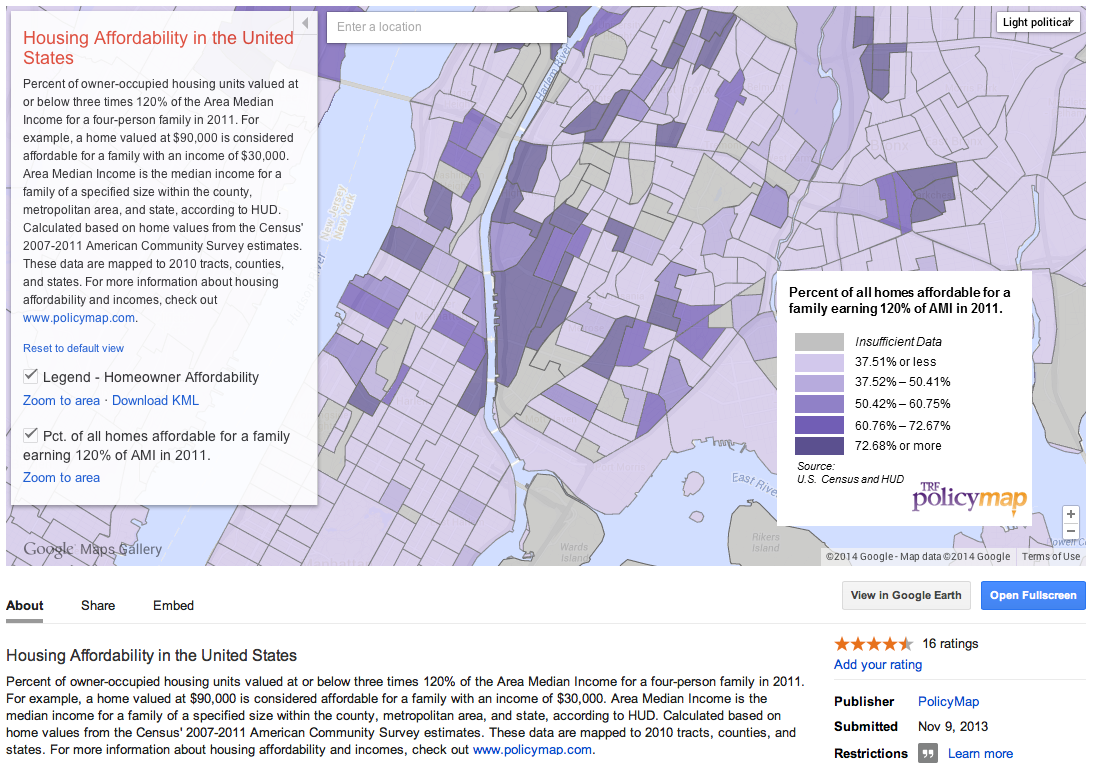Switch to the Share tab
This screenshot has width=1094, height=773.
[98, 606]
